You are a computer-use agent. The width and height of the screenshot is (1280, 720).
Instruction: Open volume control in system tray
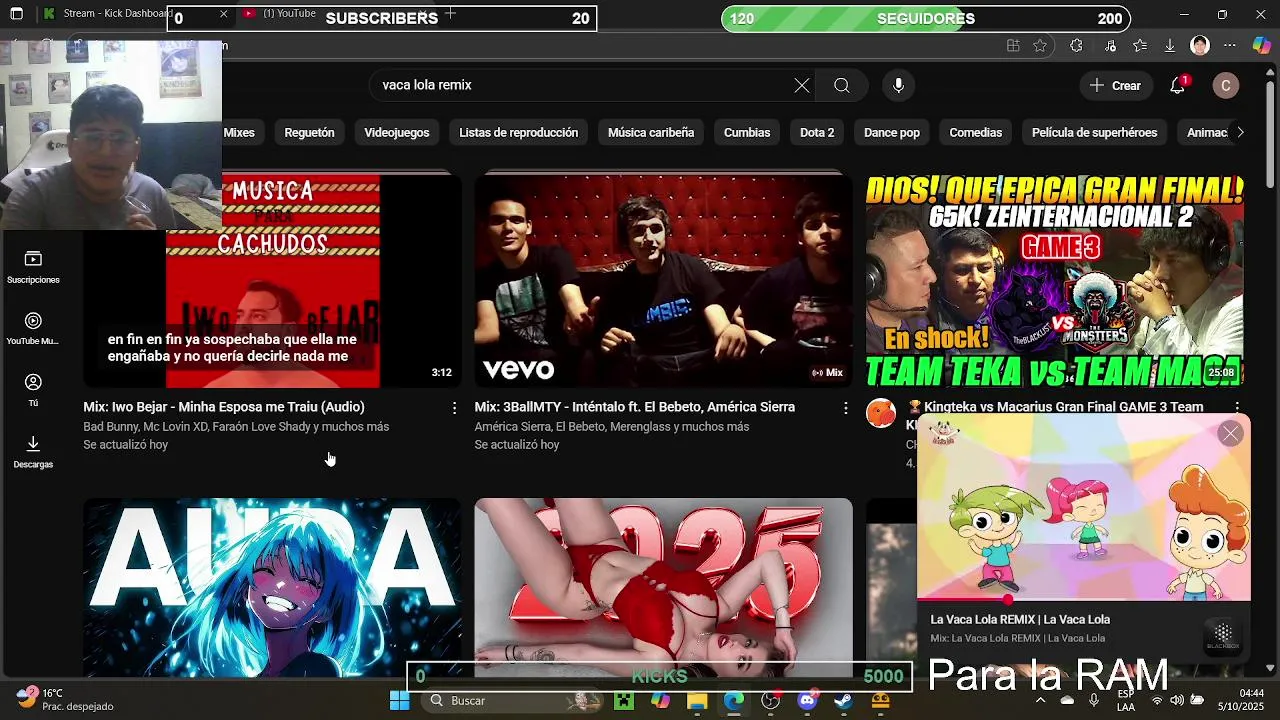click(1176, 701)
